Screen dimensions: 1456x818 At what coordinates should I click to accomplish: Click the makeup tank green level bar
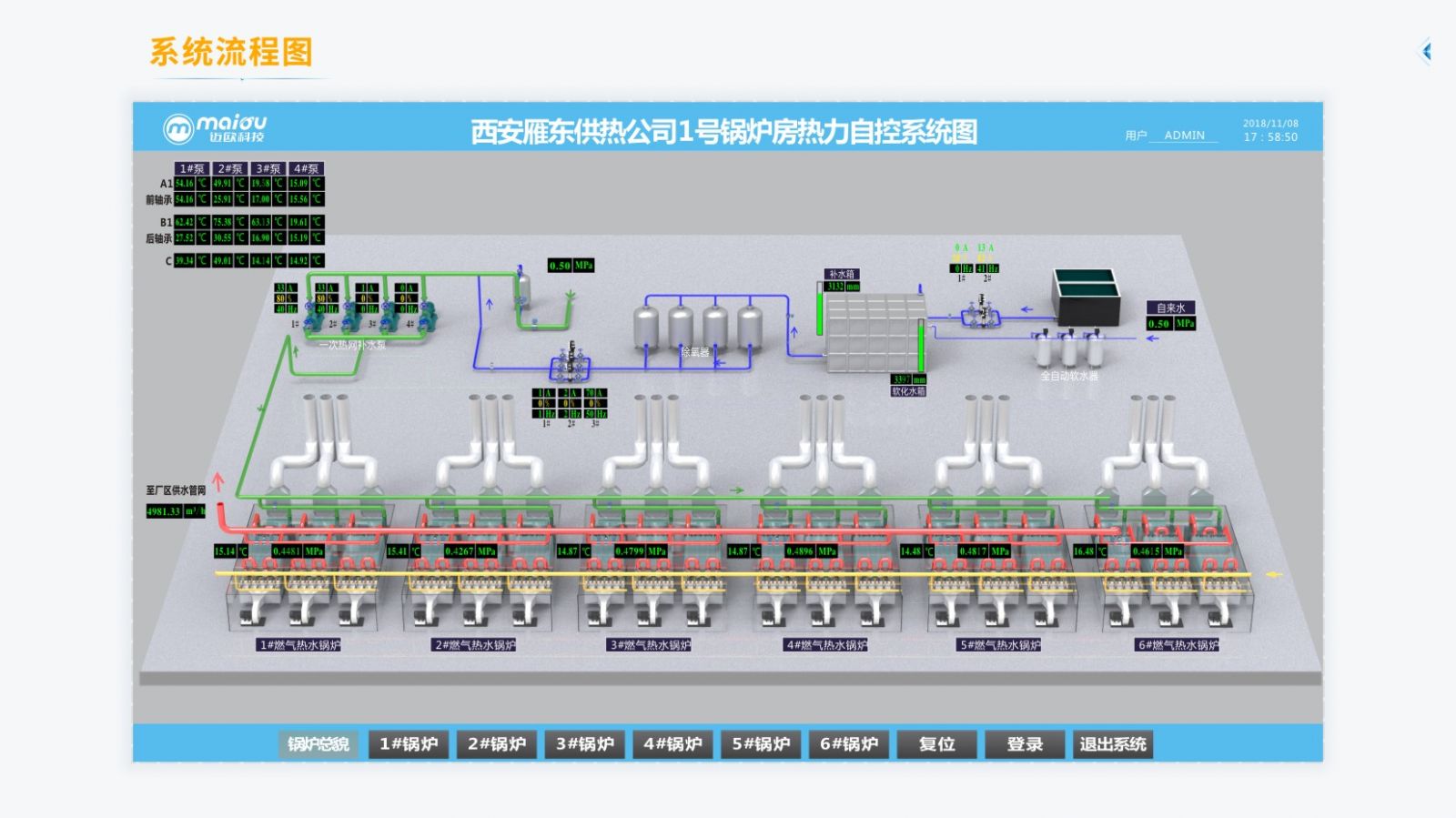820,311
